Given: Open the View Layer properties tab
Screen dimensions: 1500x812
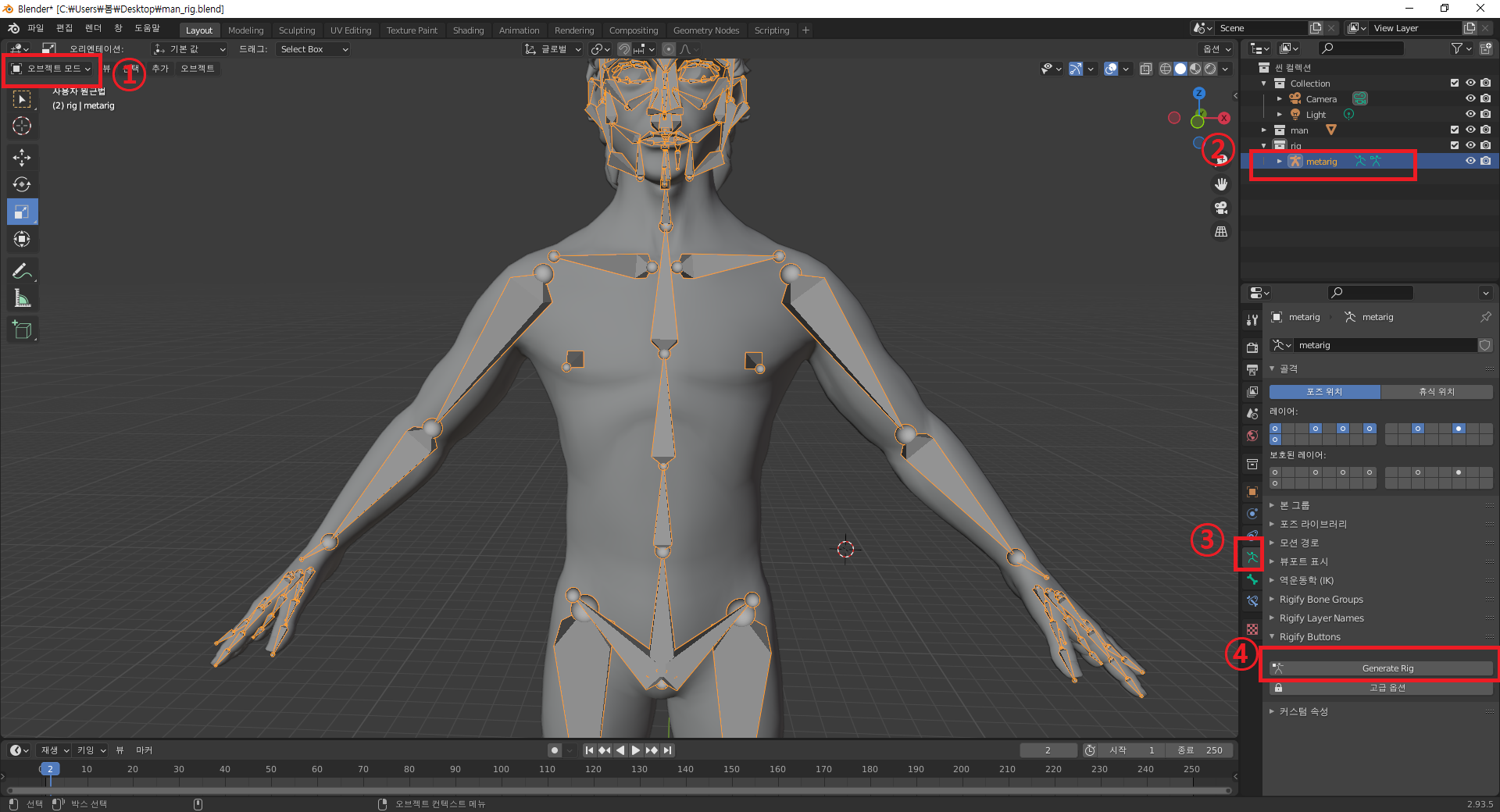Looking at the screenshot, I should click(1252, 391).
